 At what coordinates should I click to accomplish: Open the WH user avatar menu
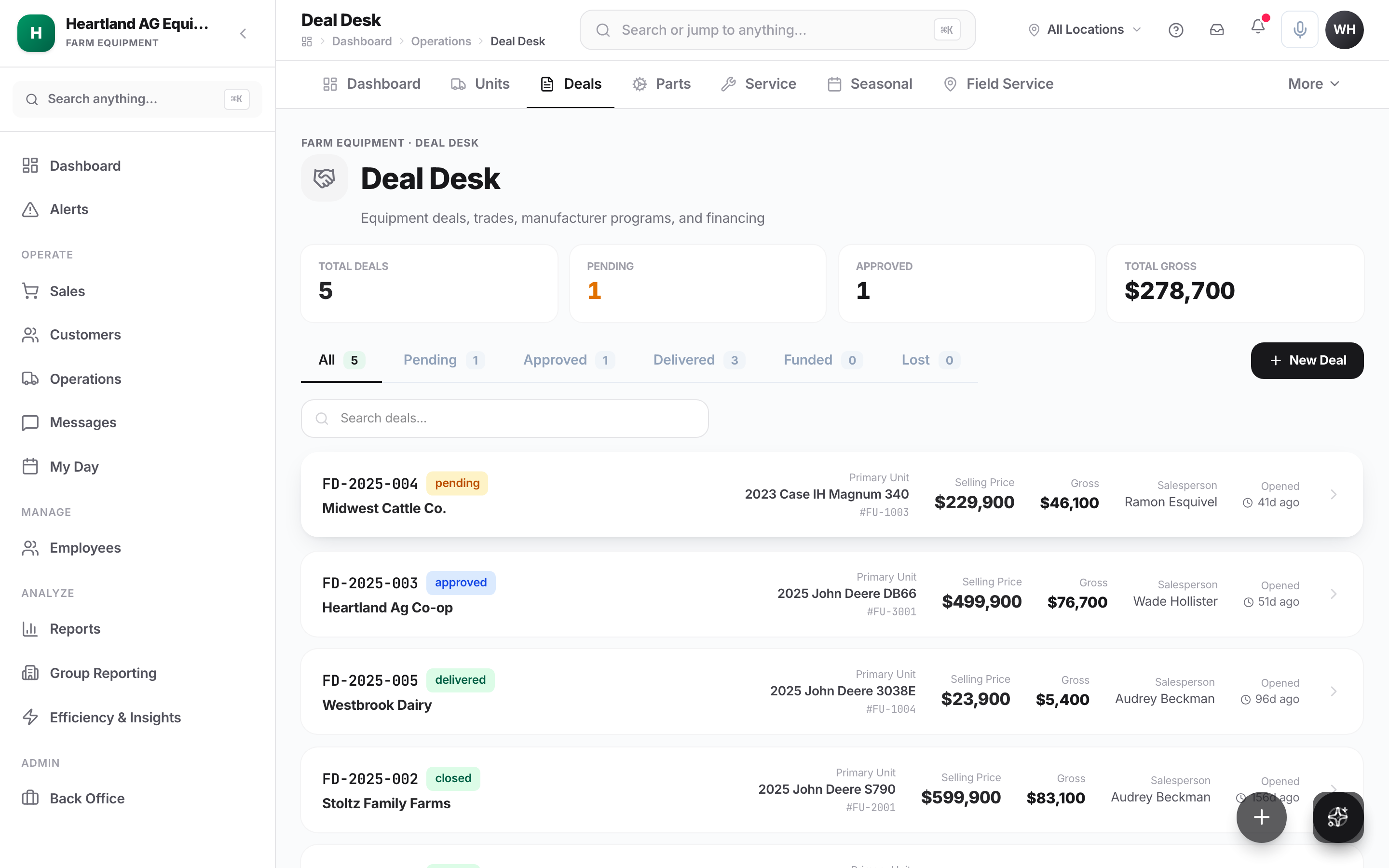[1344, 30]
